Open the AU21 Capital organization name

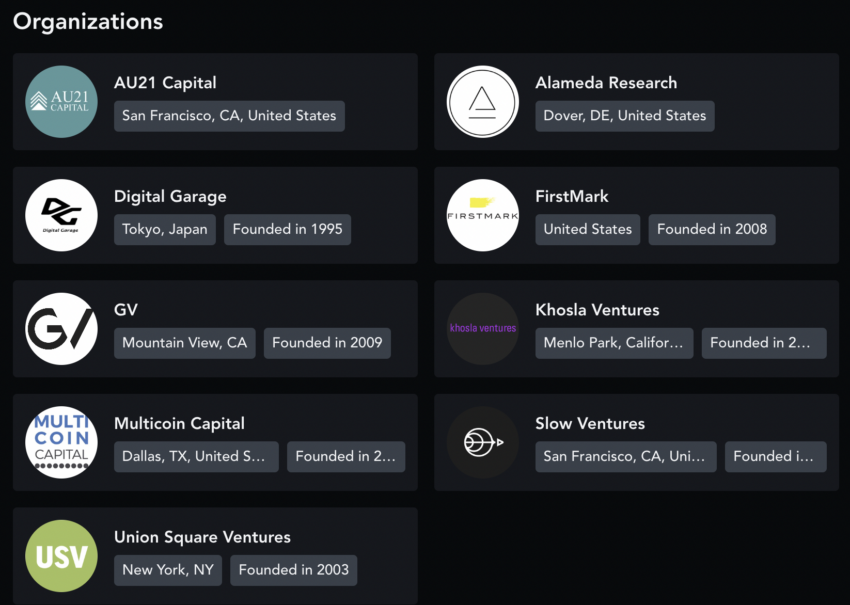point(165,83)
